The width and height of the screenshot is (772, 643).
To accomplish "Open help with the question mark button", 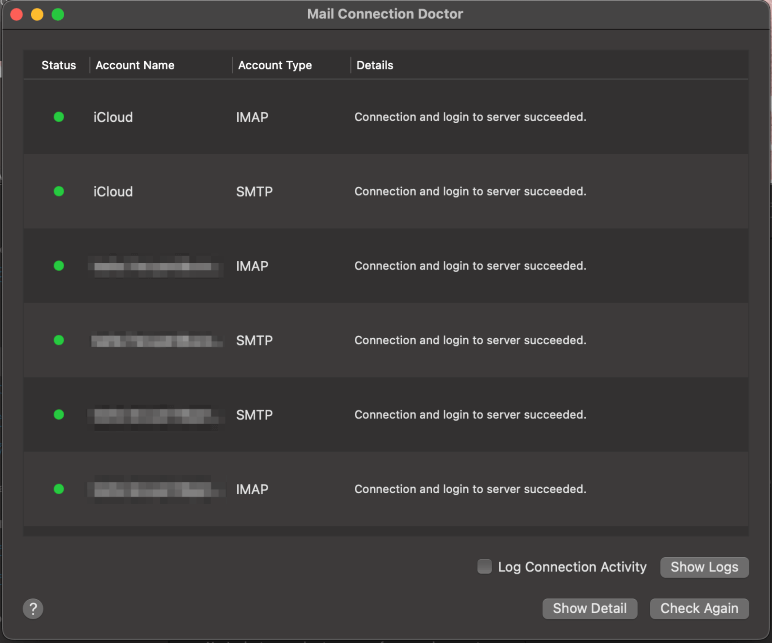I will [33, 608].
